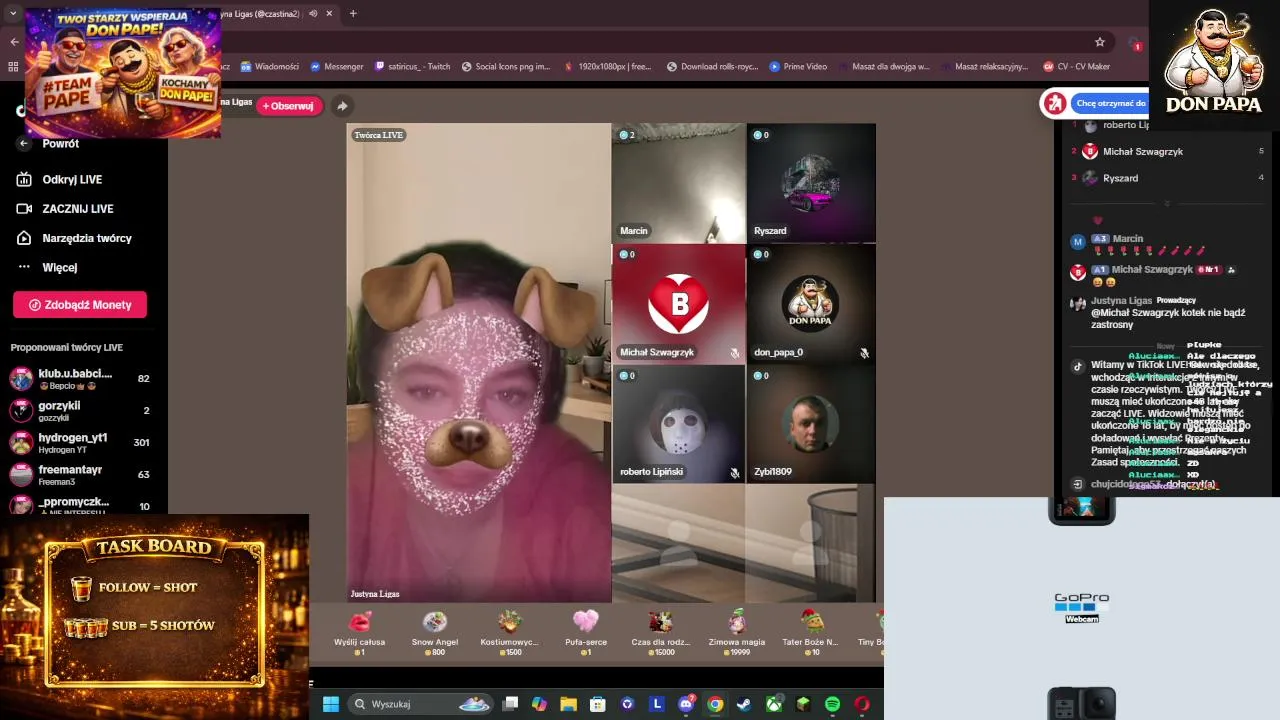This screenshot has width=1280, height=720.
Task: Mute the browser tab audio icon
Action: tap(313, 13)
